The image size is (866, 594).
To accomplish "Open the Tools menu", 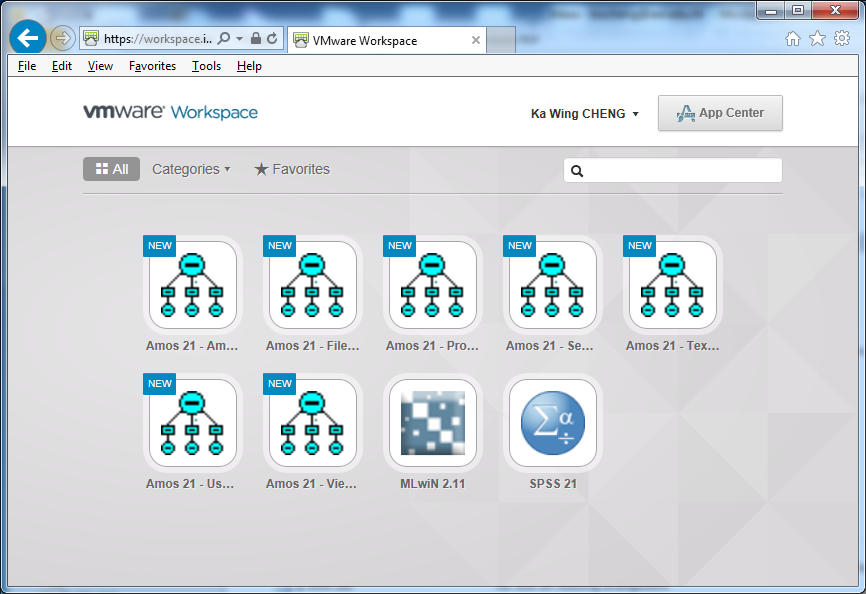I will 206,66.
